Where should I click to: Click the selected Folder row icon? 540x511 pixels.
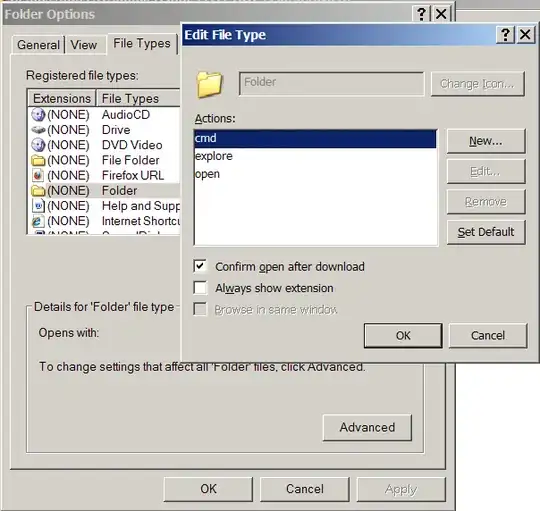38,191
